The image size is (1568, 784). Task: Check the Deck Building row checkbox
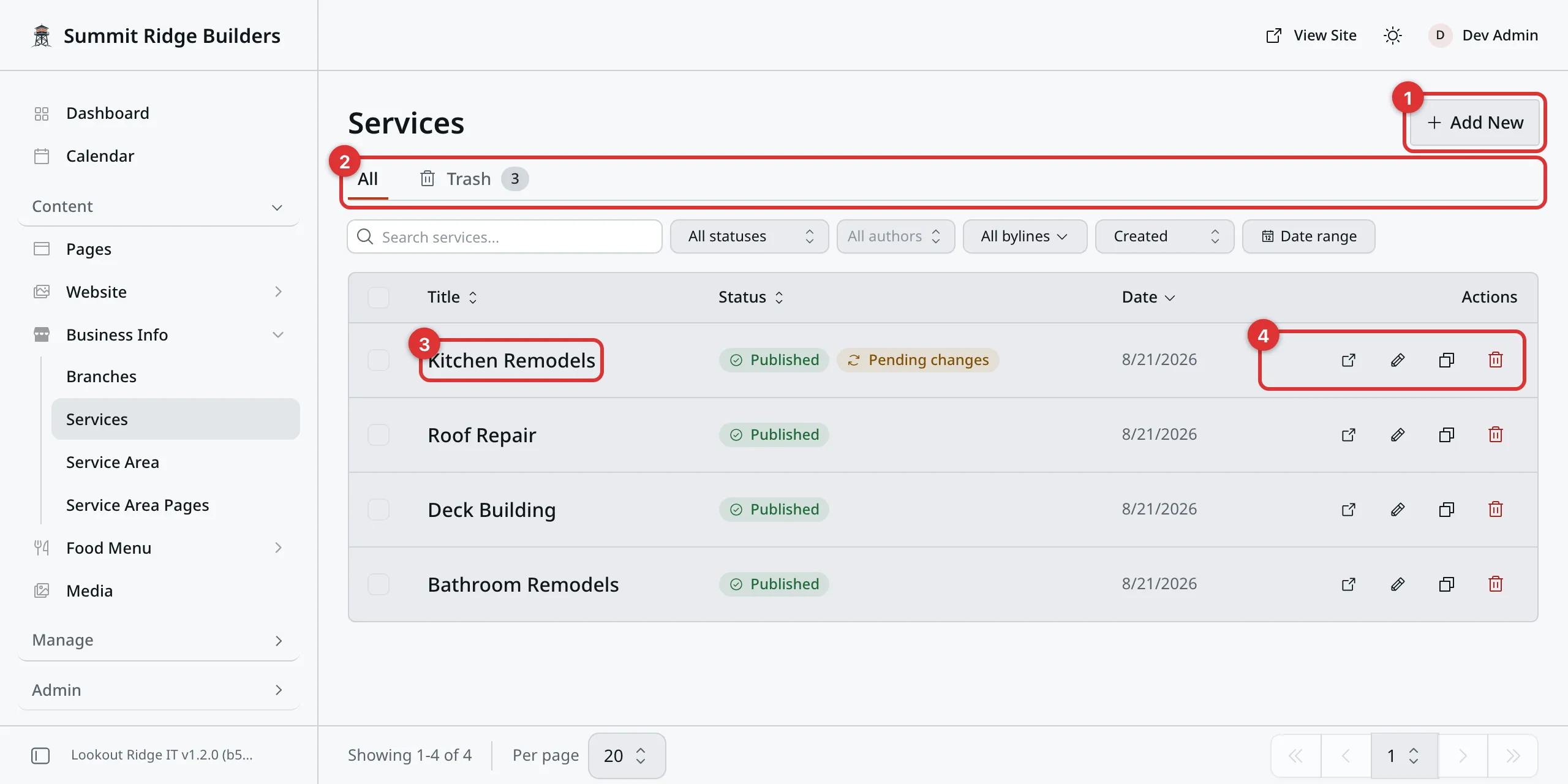point(379,510)
